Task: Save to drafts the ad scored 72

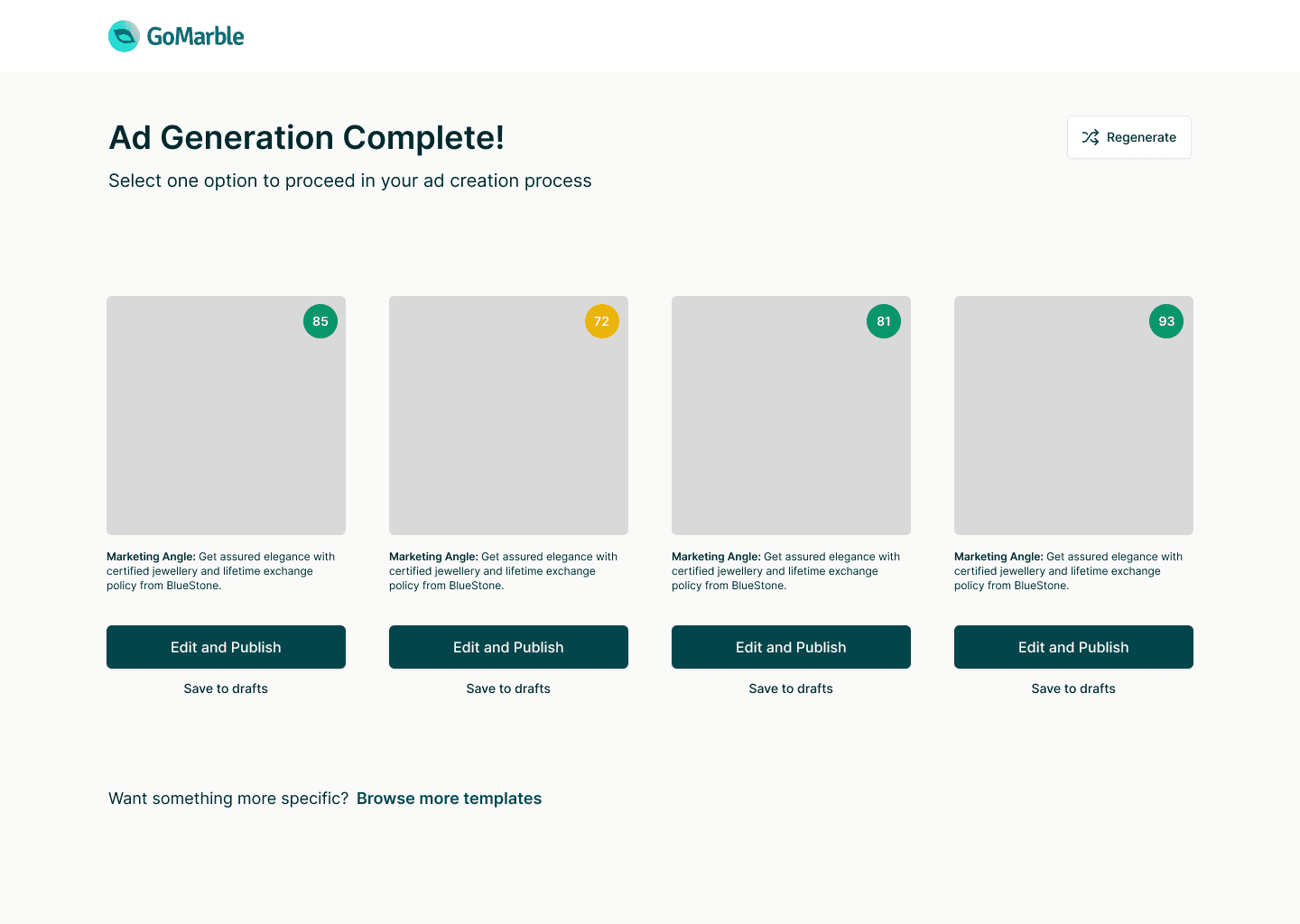Action: pos(508,688)
